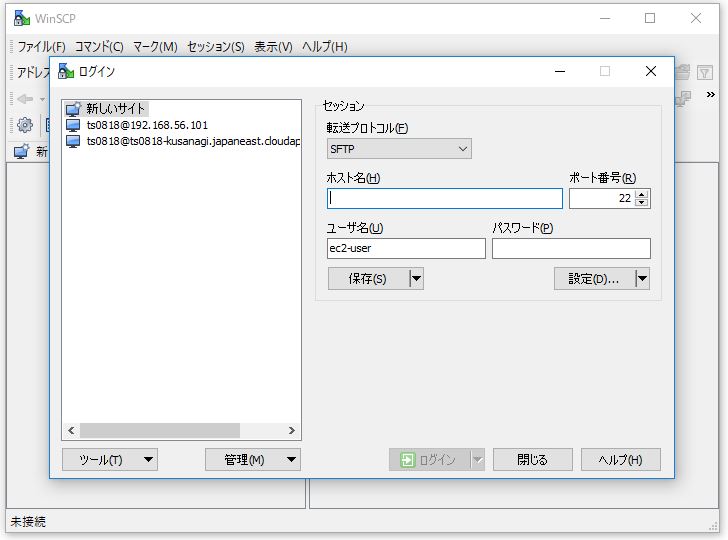728x540 pixels.
Task: Click the new session monitor icon in main window
Action: point(21,151)
